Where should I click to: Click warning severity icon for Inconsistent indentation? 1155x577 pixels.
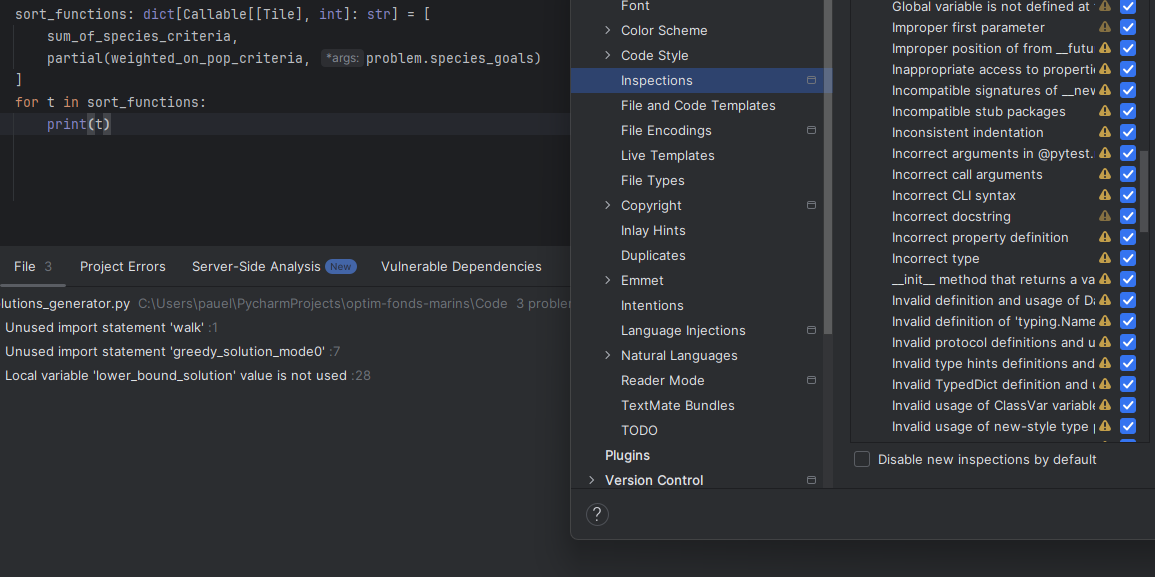coord(1105,133)
